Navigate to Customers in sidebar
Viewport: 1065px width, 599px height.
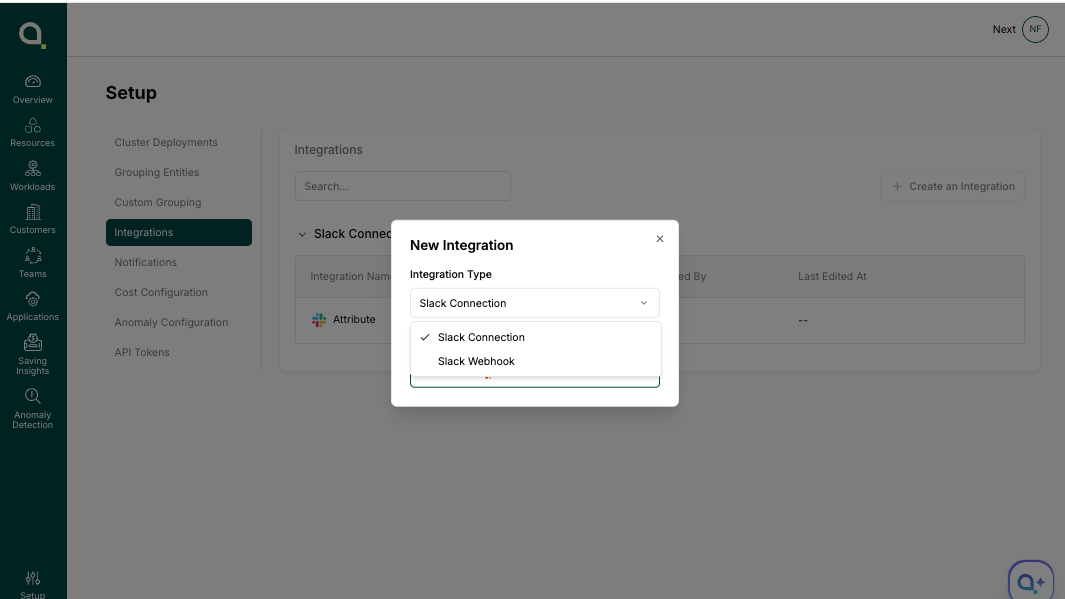[x=33, y=219]
